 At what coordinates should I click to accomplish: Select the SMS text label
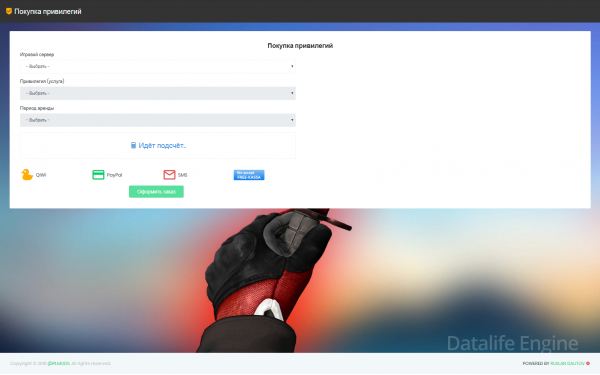(183, 175)
